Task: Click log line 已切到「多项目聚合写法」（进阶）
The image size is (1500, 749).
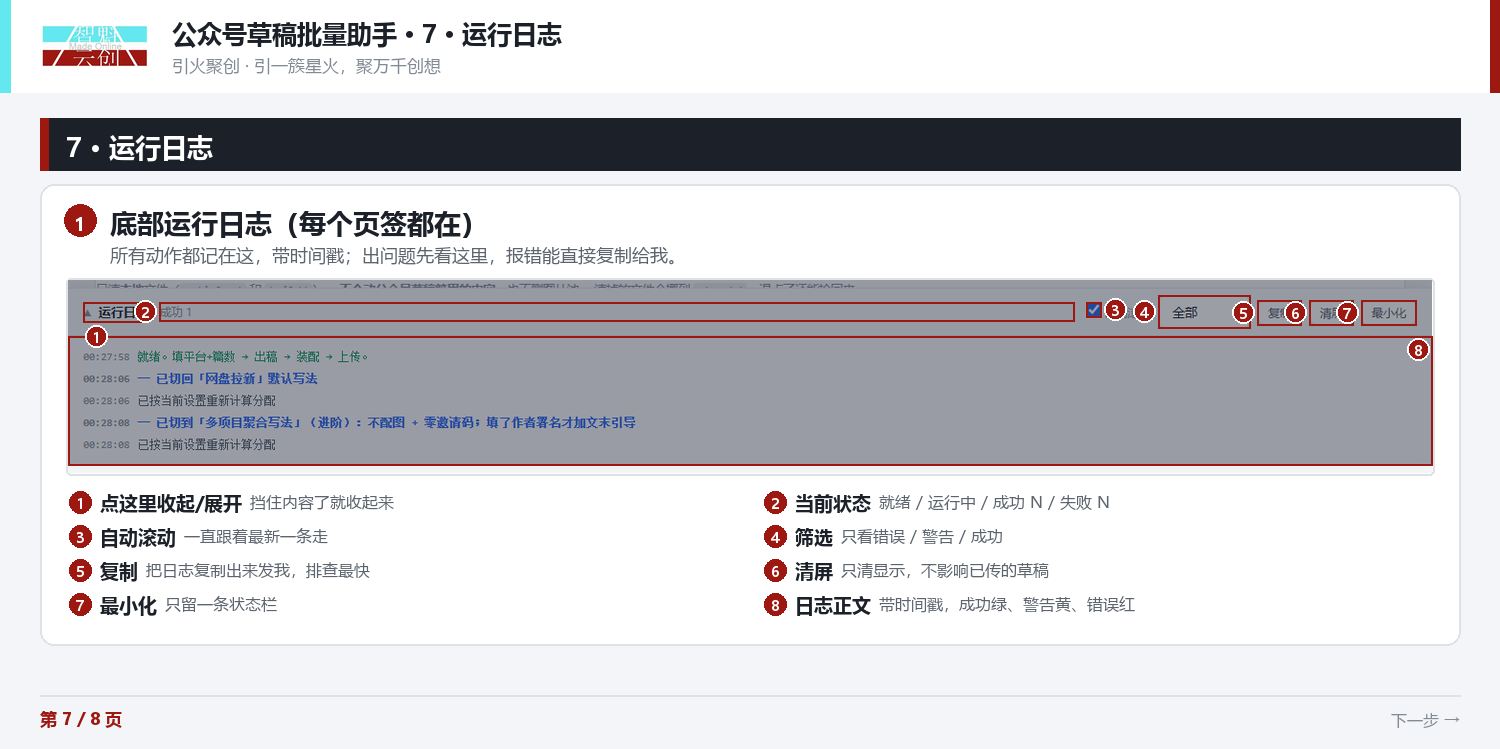Action: point(359,422)
